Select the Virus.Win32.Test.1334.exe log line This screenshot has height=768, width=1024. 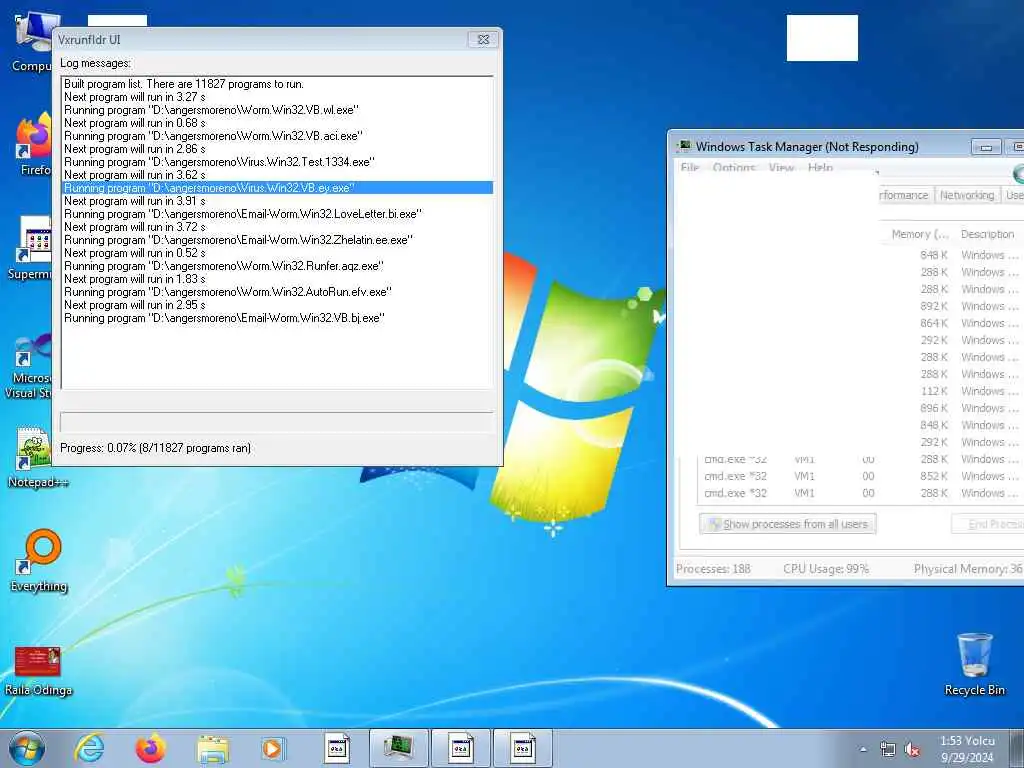277,162
